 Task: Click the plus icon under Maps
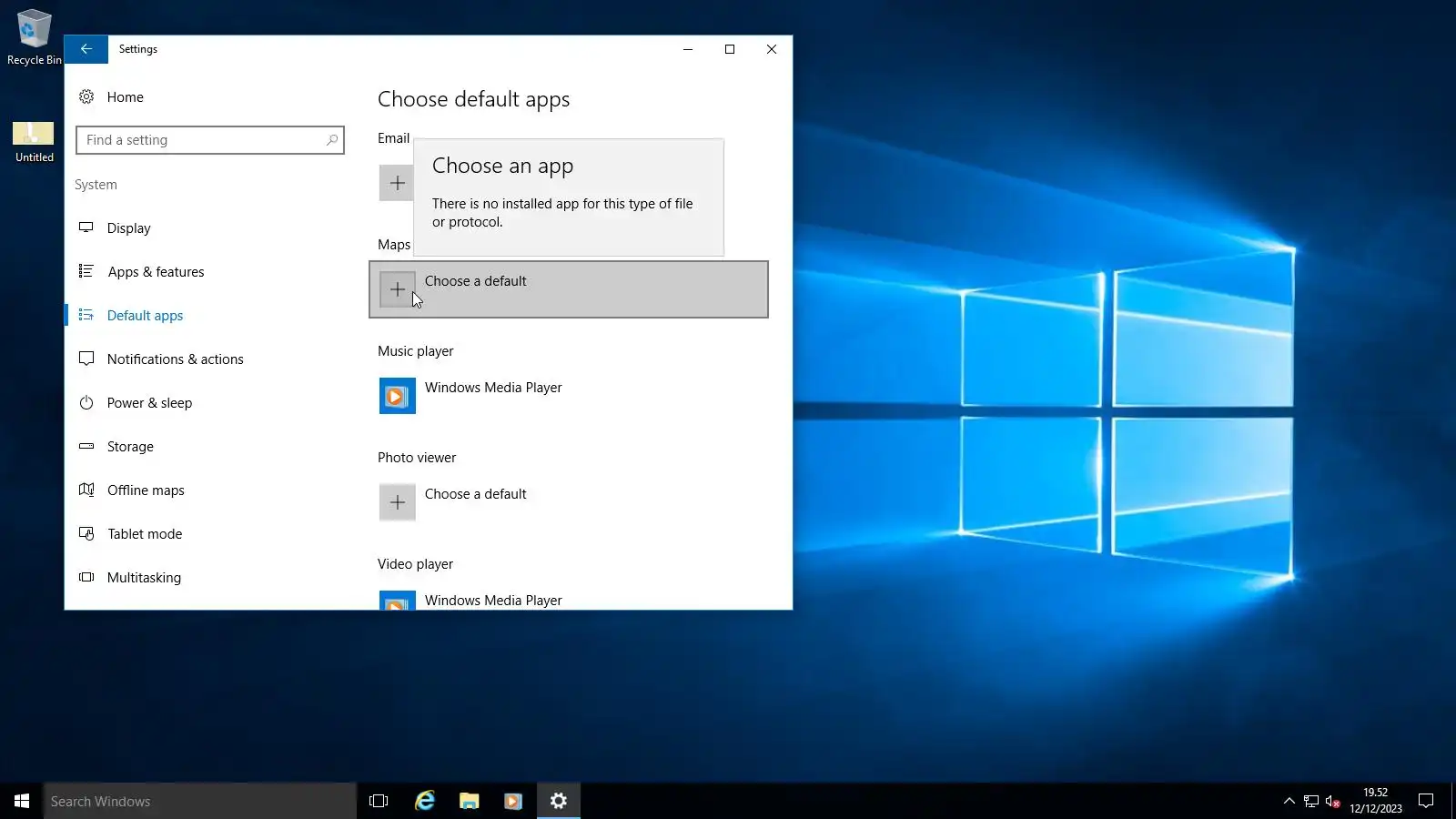(x=398, y=289)
